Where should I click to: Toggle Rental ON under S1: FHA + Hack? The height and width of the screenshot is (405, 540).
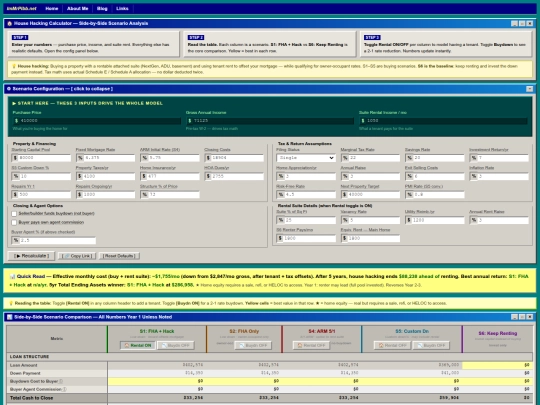click(138, 345)
